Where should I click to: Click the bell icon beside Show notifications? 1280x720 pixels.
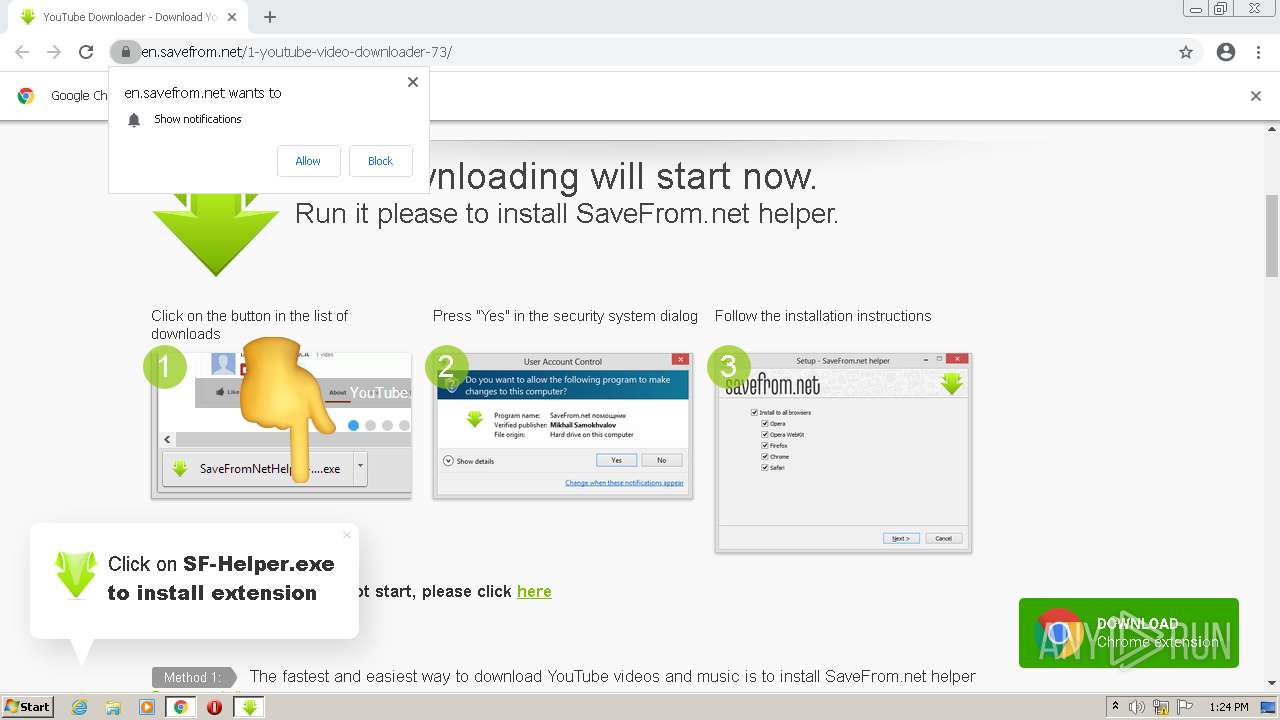[x=134, y=120]
